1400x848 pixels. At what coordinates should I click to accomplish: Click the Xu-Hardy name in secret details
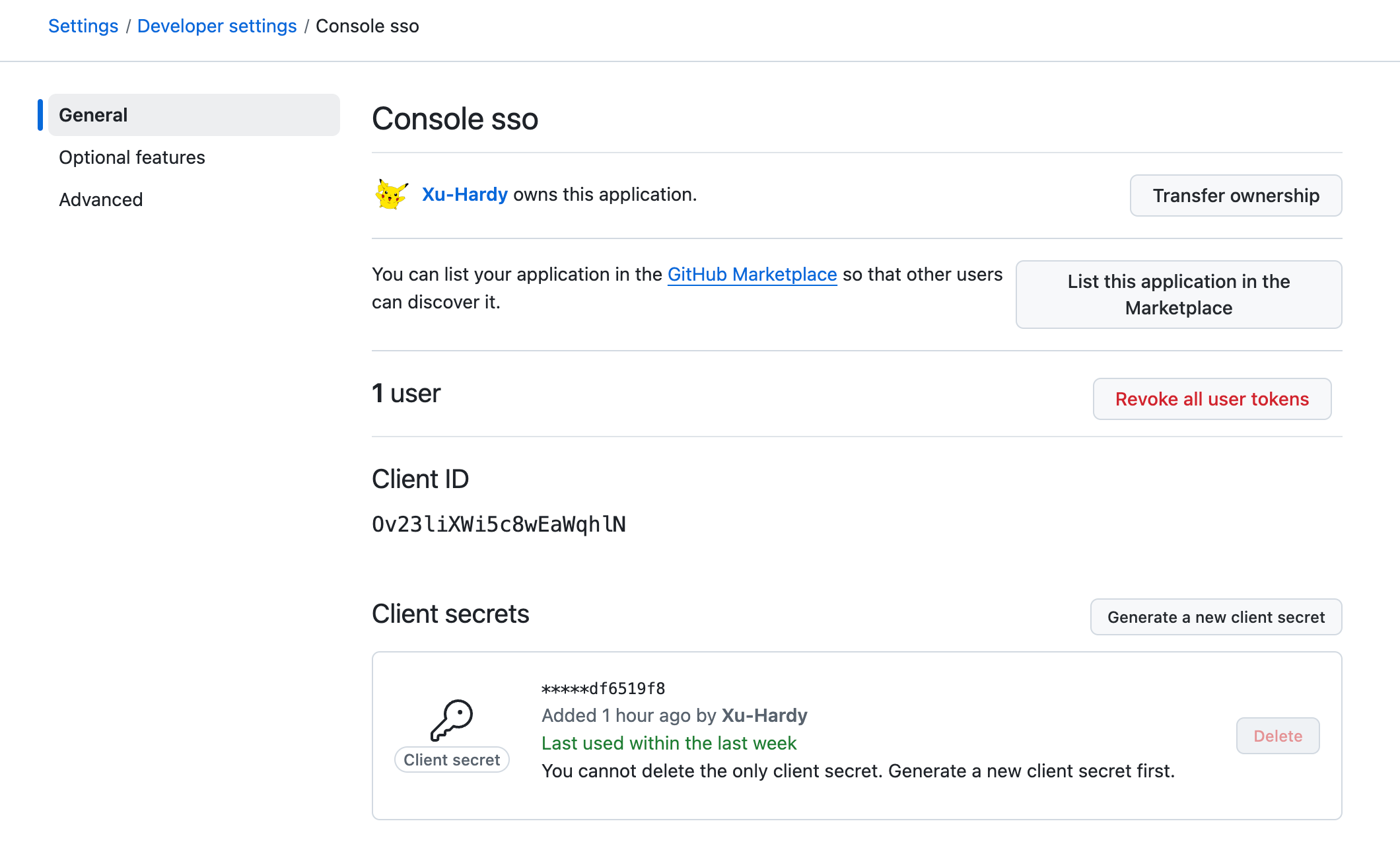coord(764,715)
